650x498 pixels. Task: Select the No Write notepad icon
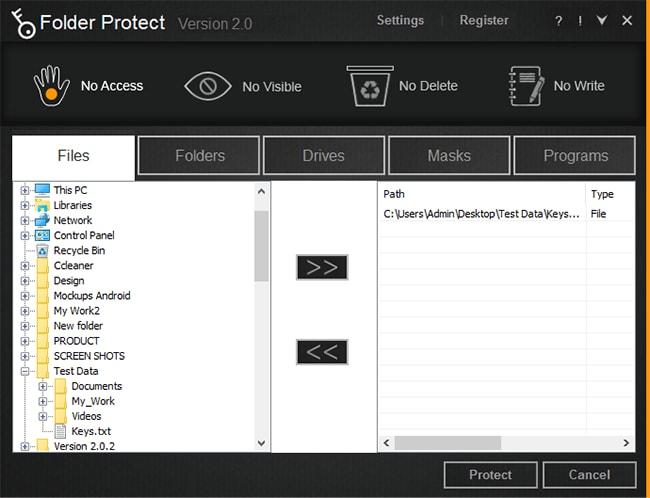click(526, 86)
